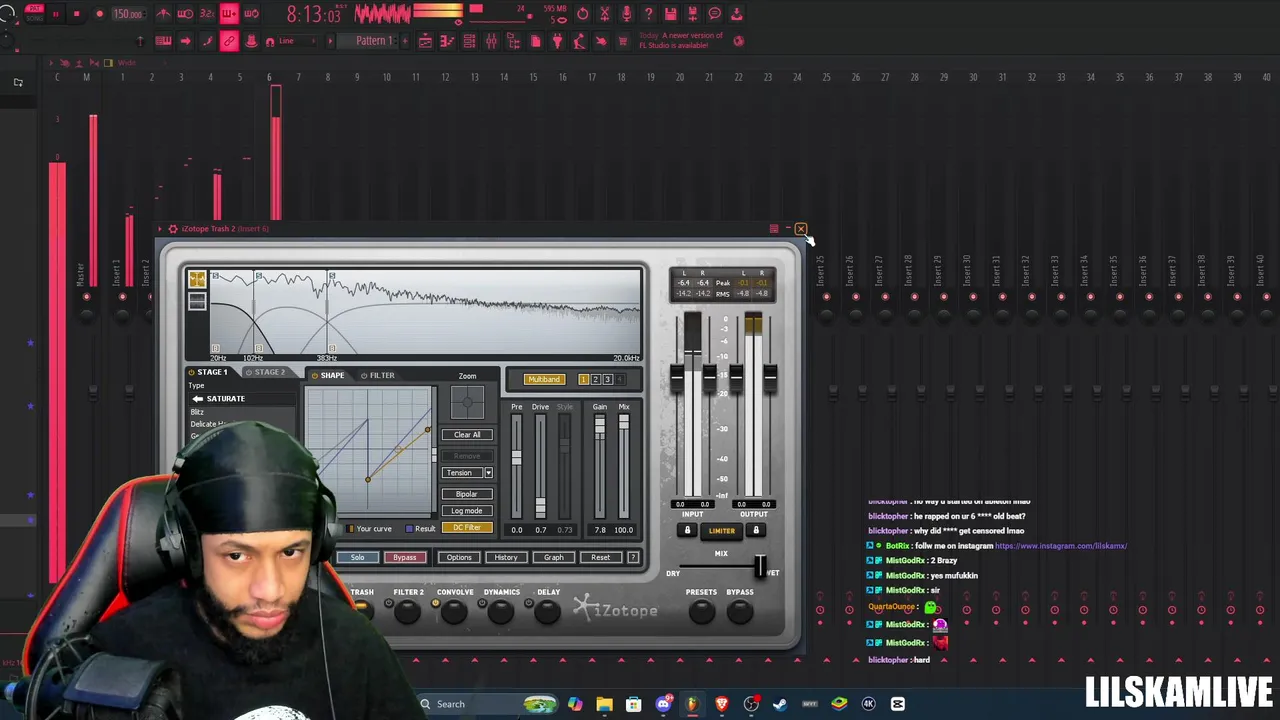Open the piano roll icon
Image resolution: width=1280 pixels, height=720 pixels.
[447, 41]
